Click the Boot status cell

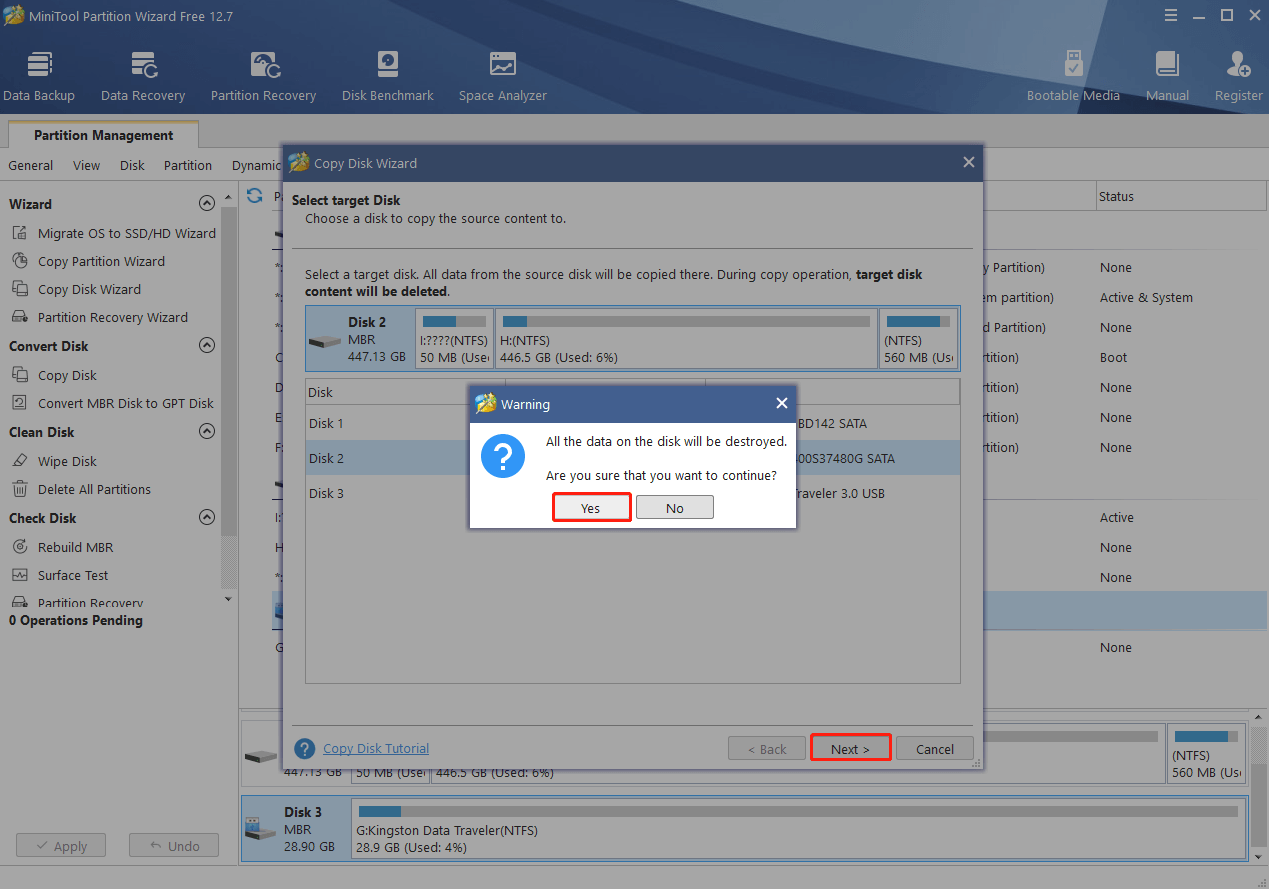click(1113, 357)
